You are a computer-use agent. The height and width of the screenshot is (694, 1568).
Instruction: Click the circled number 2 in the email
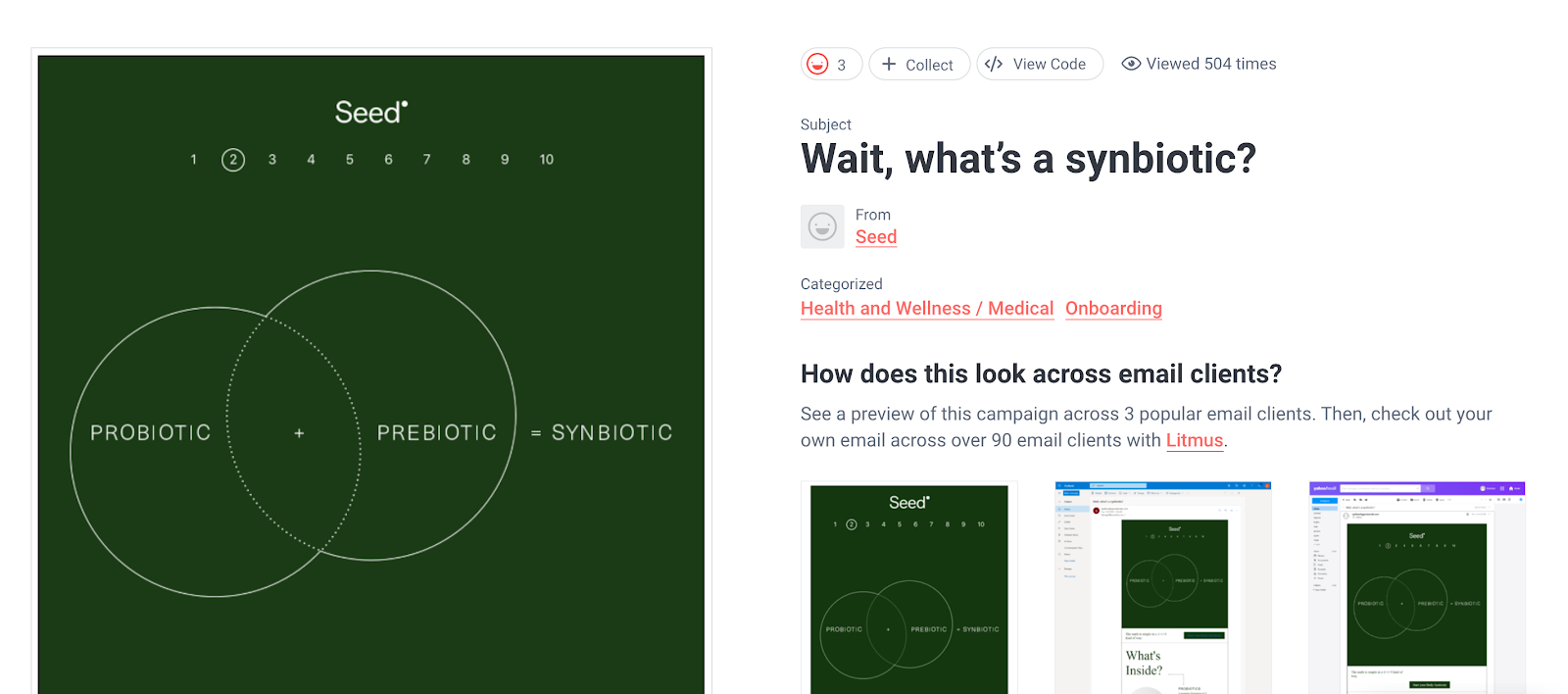tap(233, 160)
